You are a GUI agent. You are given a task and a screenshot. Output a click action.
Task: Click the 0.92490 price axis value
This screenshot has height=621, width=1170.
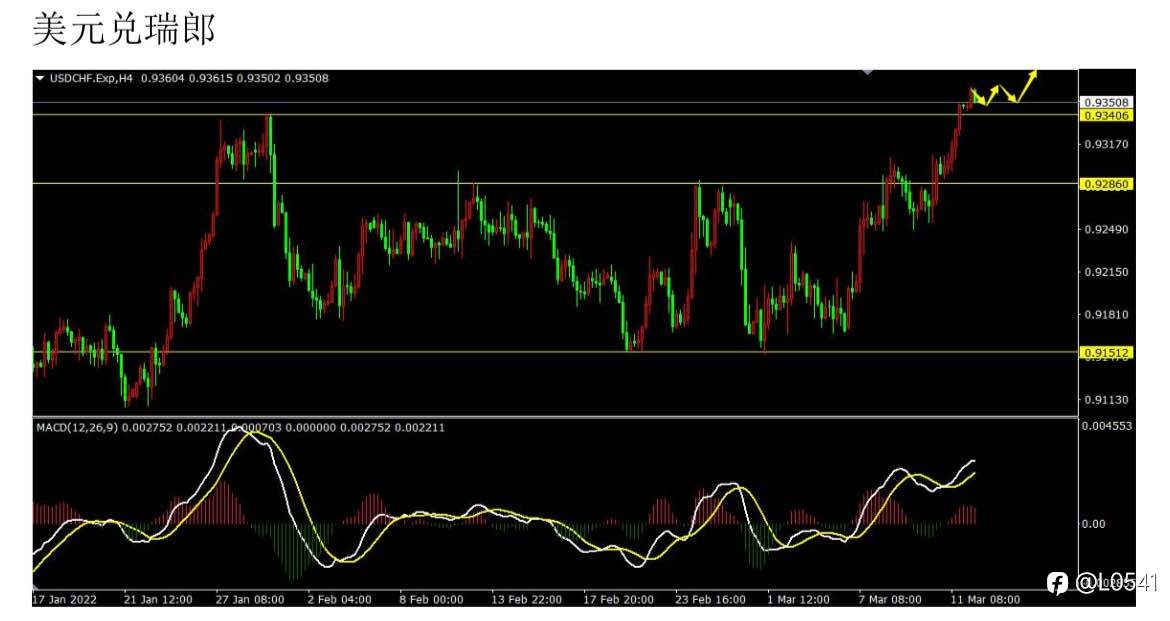pos(1106,229)
